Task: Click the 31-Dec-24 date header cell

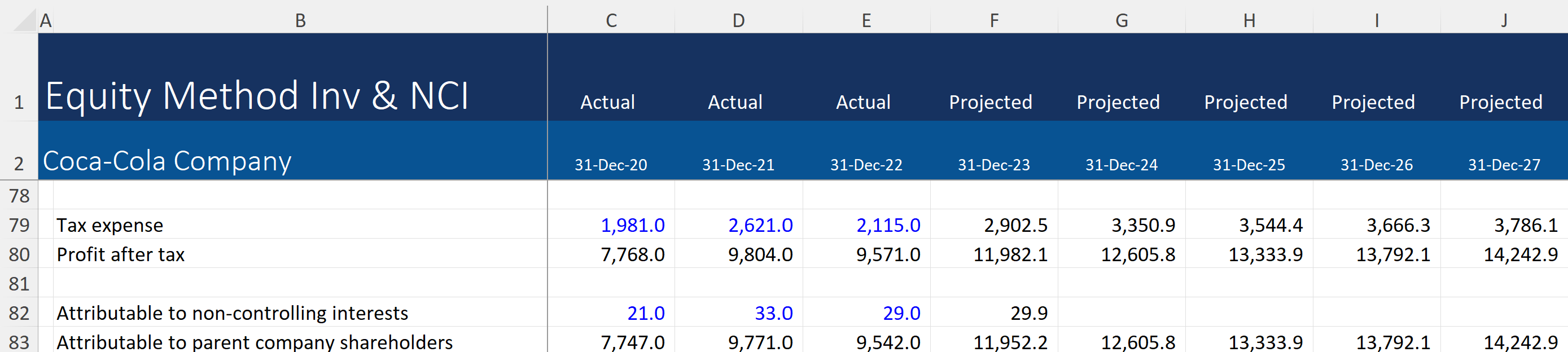Action: click(x=1121, y=164)
